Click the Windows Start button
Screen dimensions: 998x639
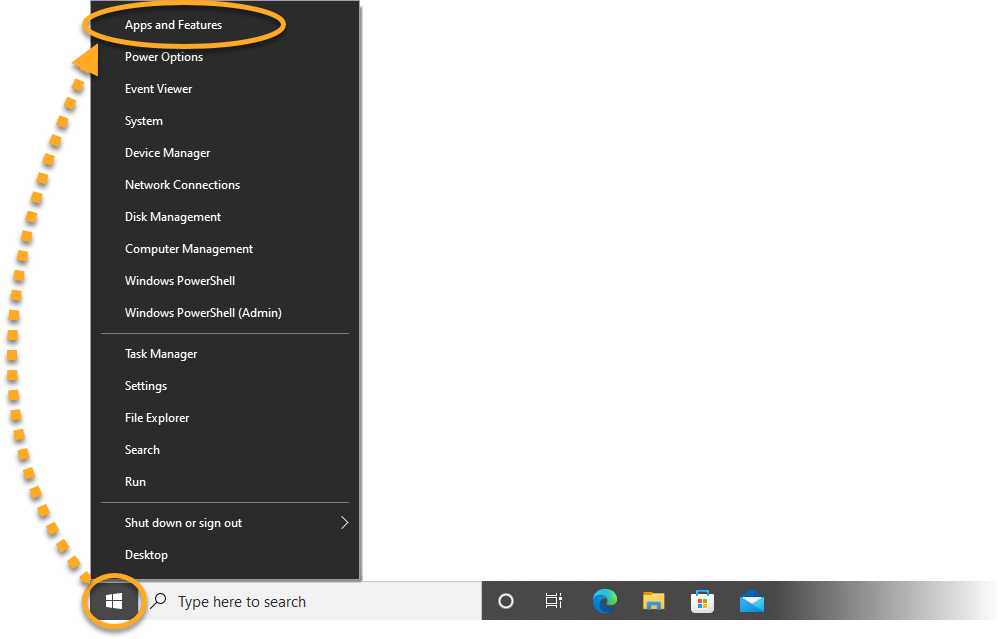coord(114,601)
